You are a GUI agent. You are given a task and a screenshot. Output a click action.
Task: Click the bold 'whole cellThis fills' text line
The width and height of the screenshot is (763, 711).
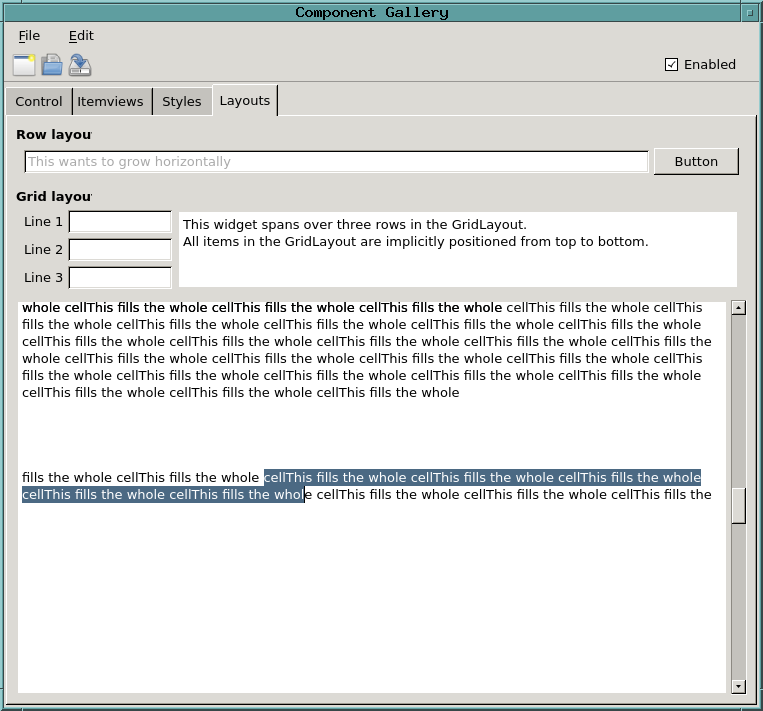[262, 308]
